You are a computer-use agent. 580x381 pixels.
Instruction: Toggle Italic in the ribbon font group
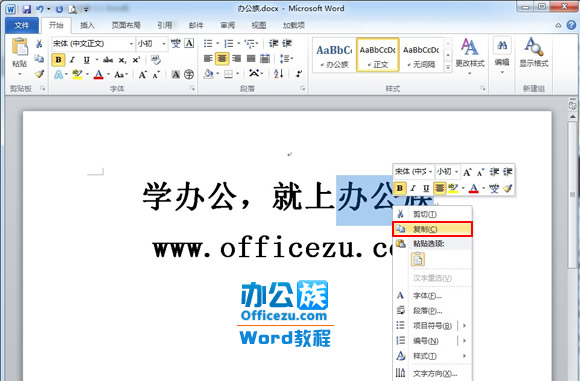[72, 60]
